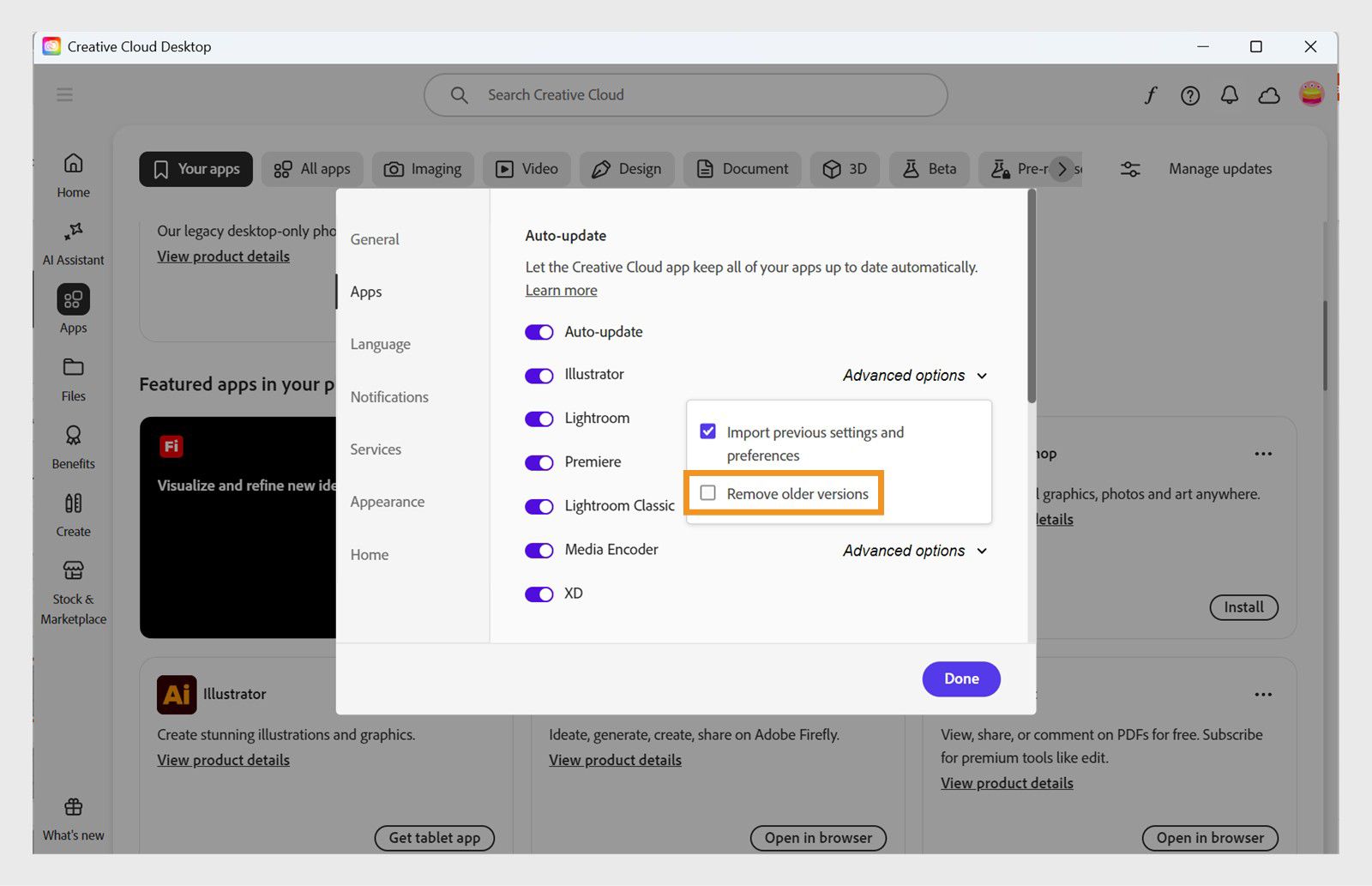Screen dimensions: 1372x886
Task: Click the notifications bell icon
Action: [x=1230, y=95]
